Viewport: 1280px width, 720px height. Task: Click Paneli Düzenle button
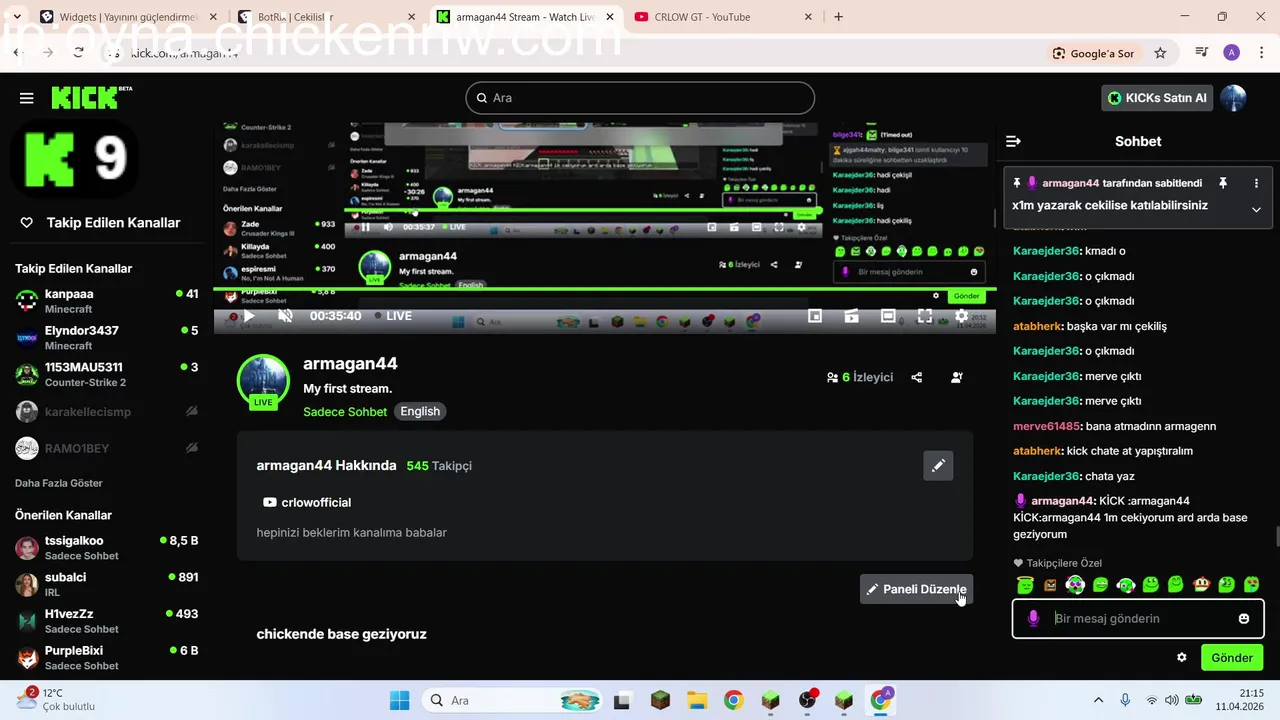tap(916, 589)
